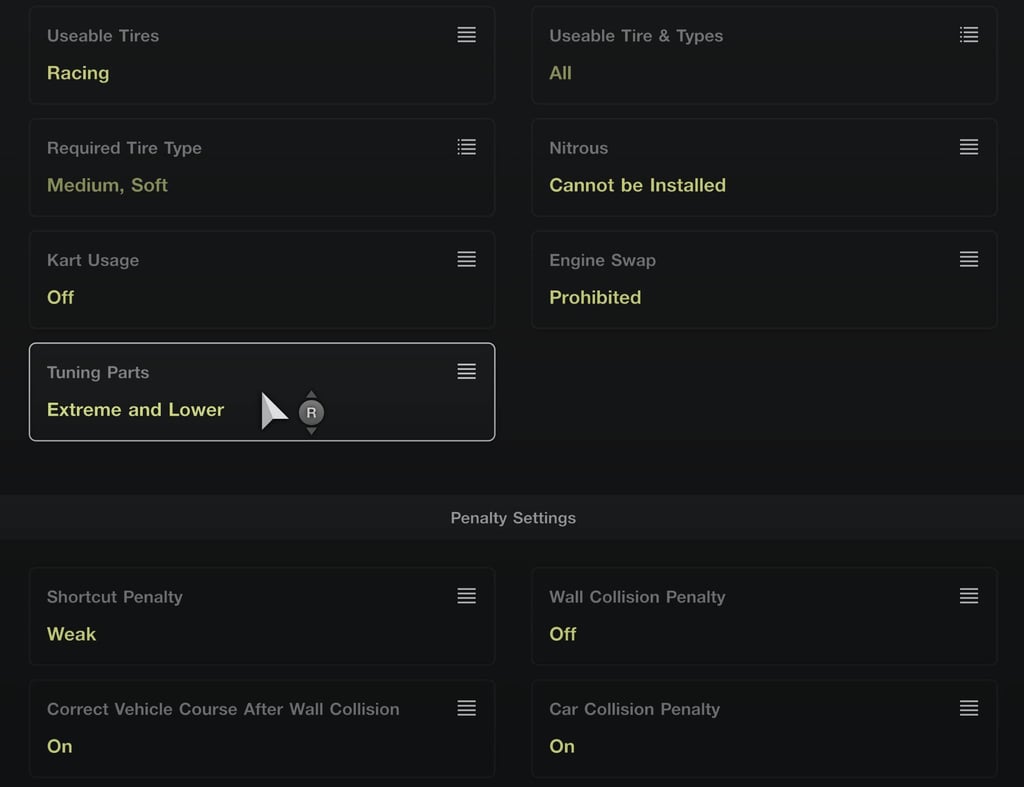Viewport: 1024px width, 787px height.
Task: Toggle Kart Usage Off value
Action: (60, 297)
